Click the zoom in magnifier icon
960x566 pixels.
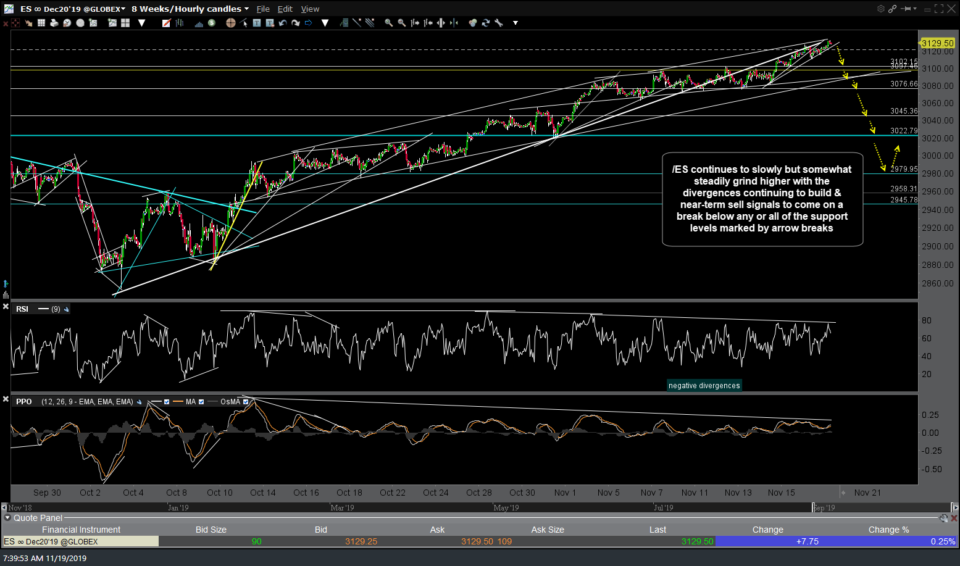tap(389, 23)
